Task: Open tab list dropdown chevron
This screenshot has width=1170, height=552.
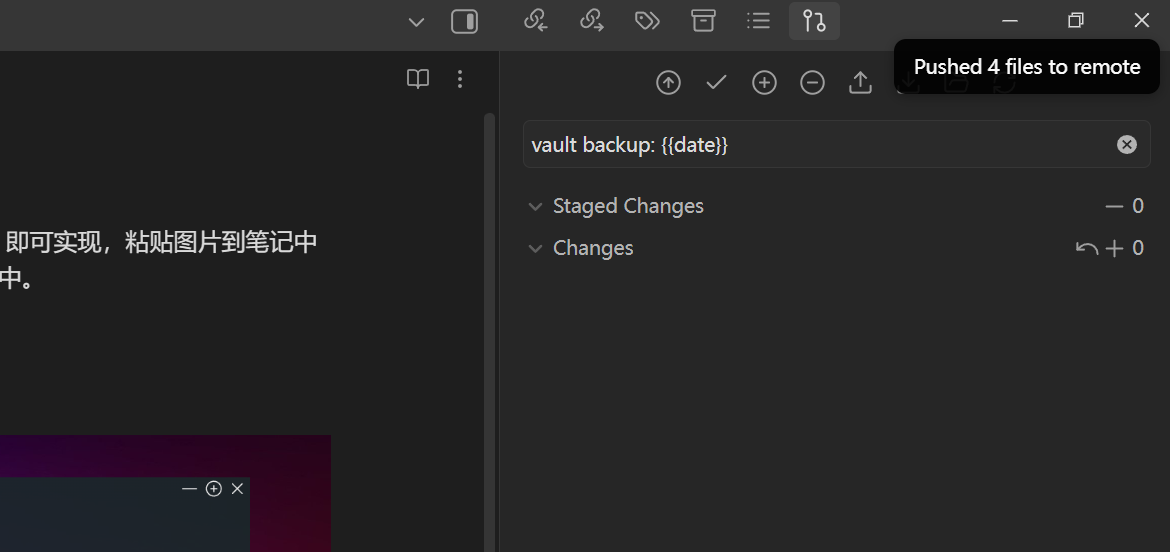Action: click(x=417, y=22)
